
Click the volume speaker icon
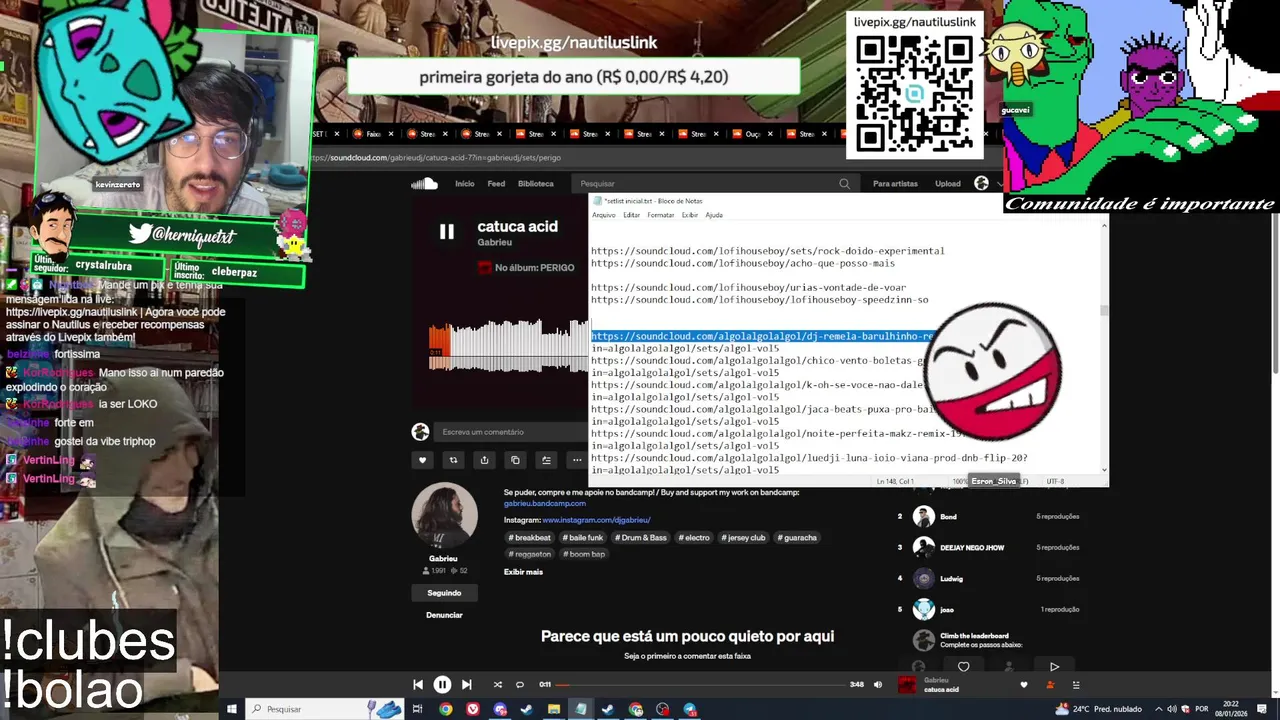pyautogui.click(x=878, y=685)
